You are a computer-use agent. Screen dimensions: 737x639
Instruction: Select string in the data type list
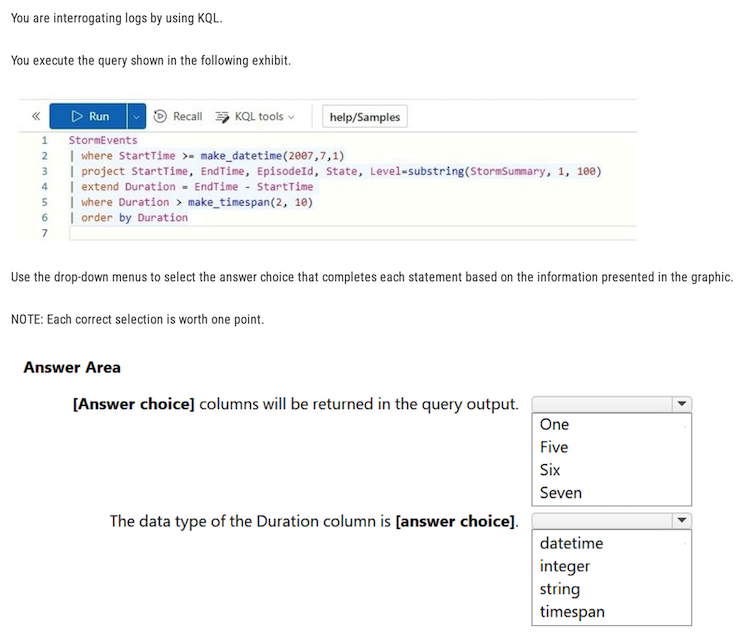[x=560, y=590]
